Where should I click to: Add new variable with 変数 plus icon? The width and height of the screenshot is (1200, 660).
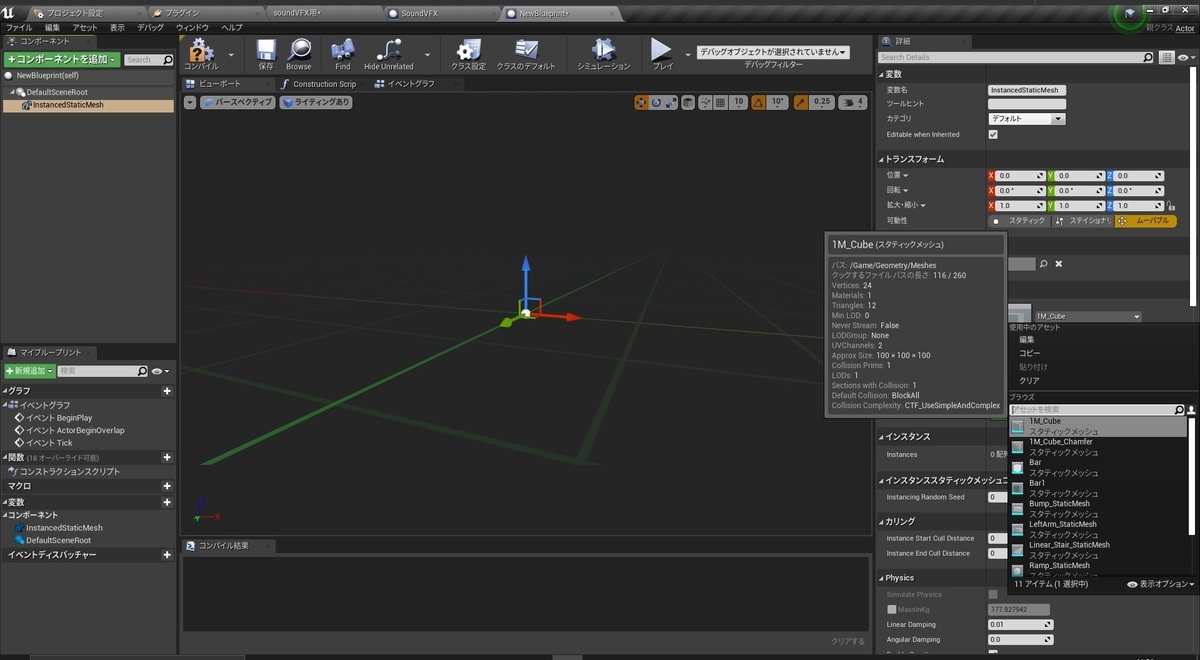(x=167, y=502)
